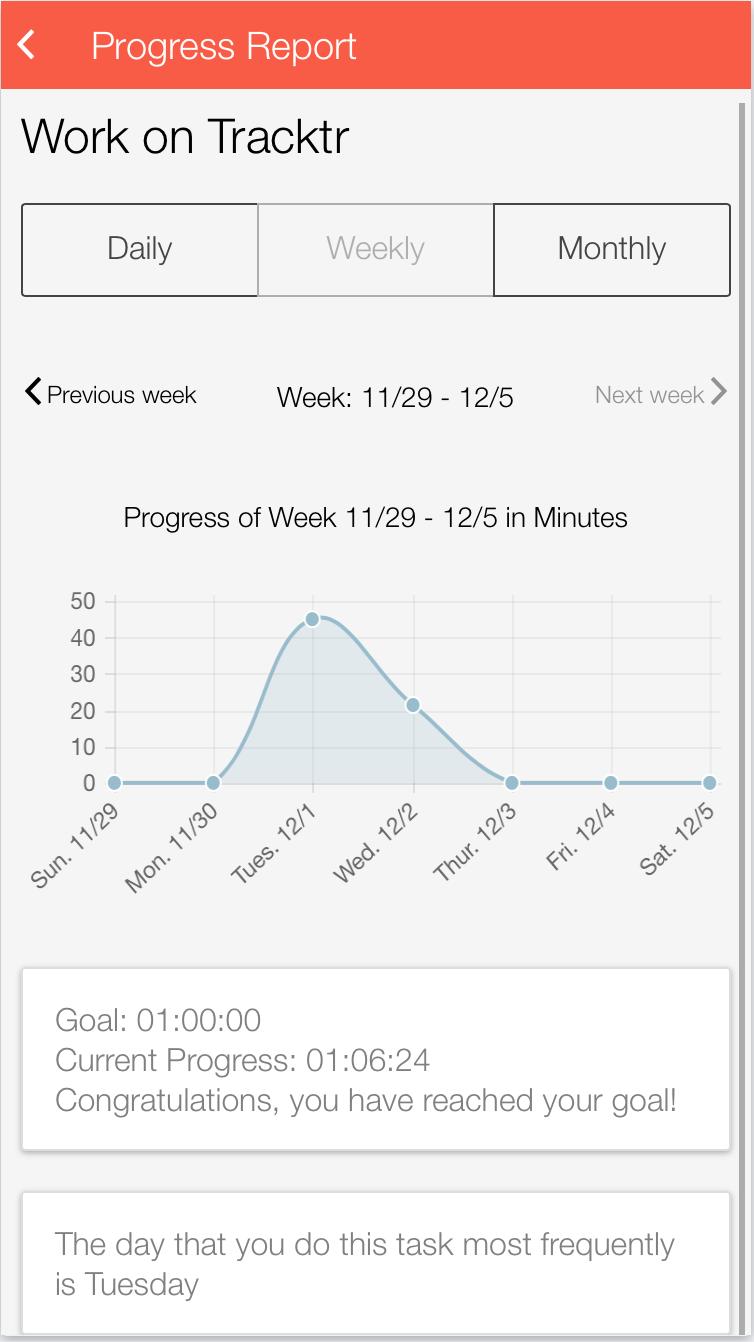Click the week range label 11/29 - 12/5
Viewport: 754px width, 1342px height.
pos(395,397)
